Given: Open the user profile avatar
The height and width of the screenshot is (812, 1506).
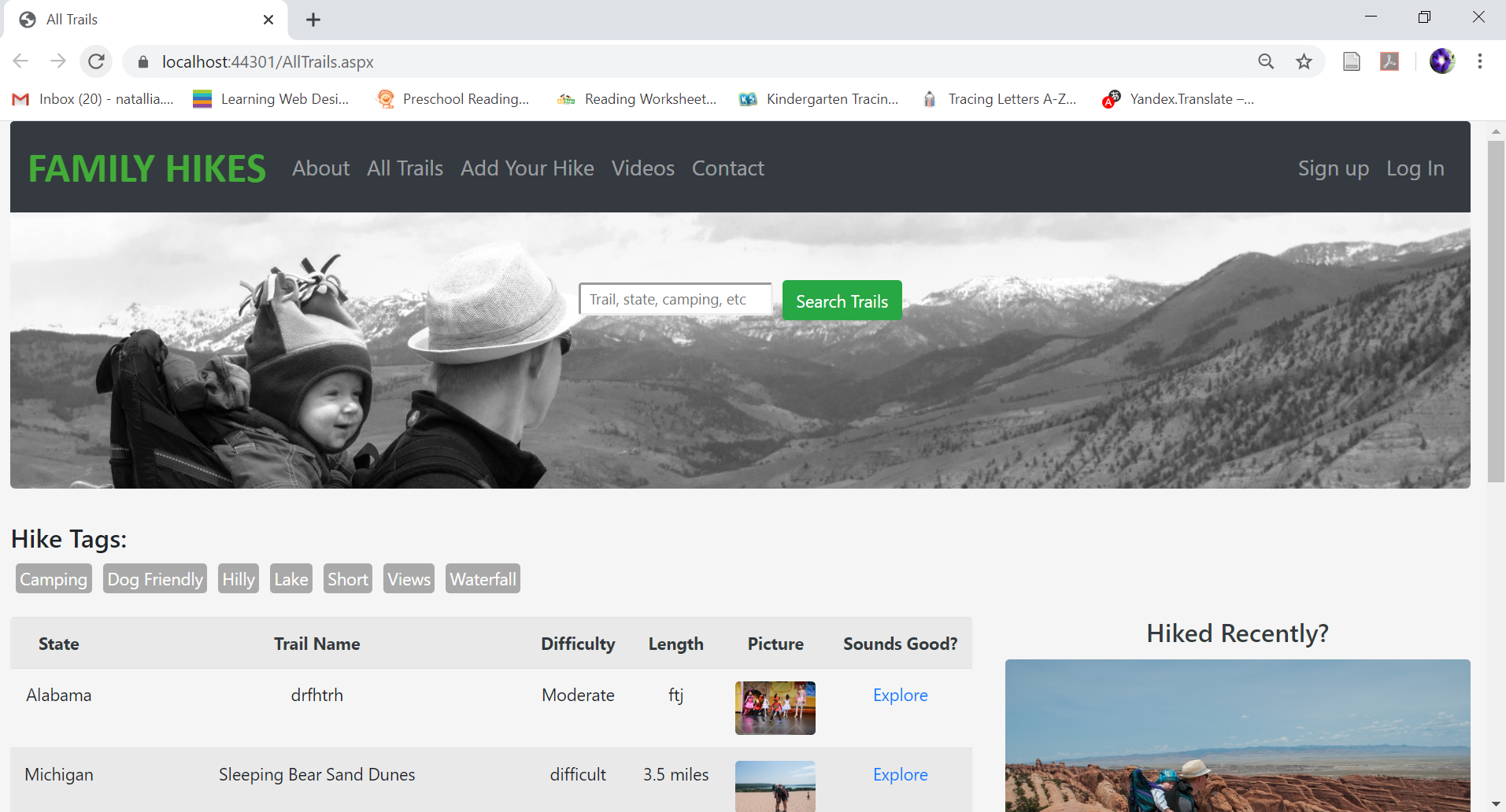Looking at the screenshot, I should [x=1442, y=61].
